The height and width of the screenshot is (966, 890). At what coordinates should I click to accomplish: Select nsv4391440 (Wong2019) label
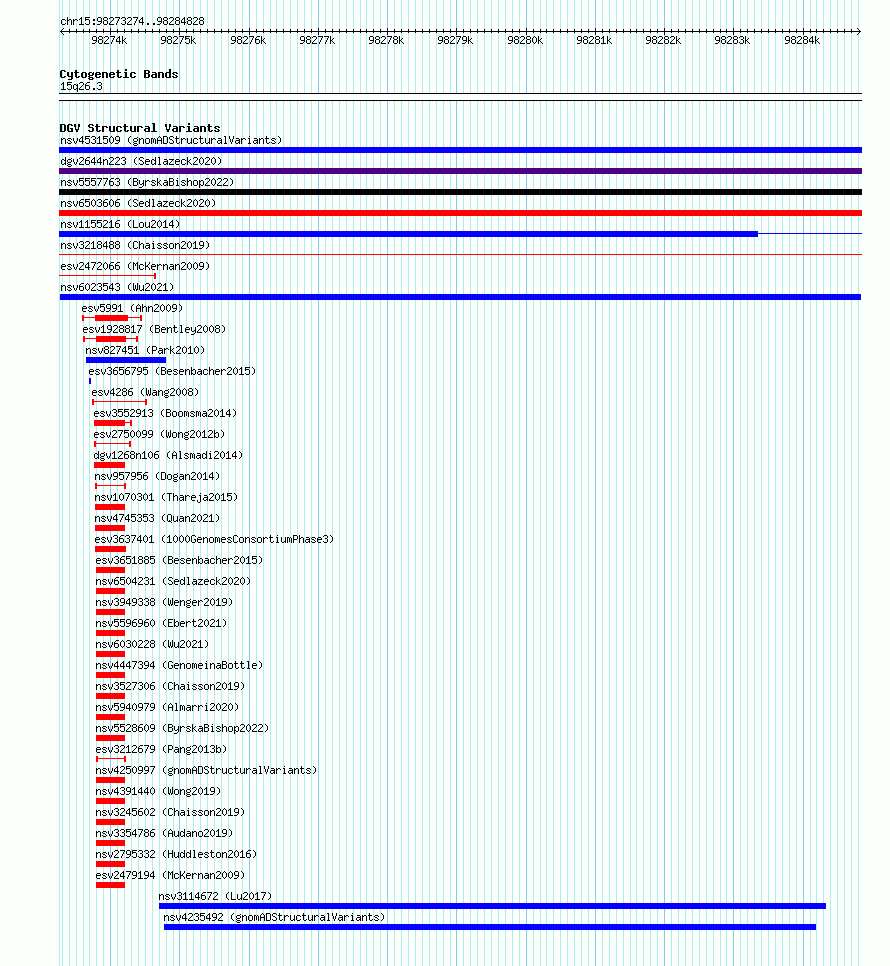[158, 791]
